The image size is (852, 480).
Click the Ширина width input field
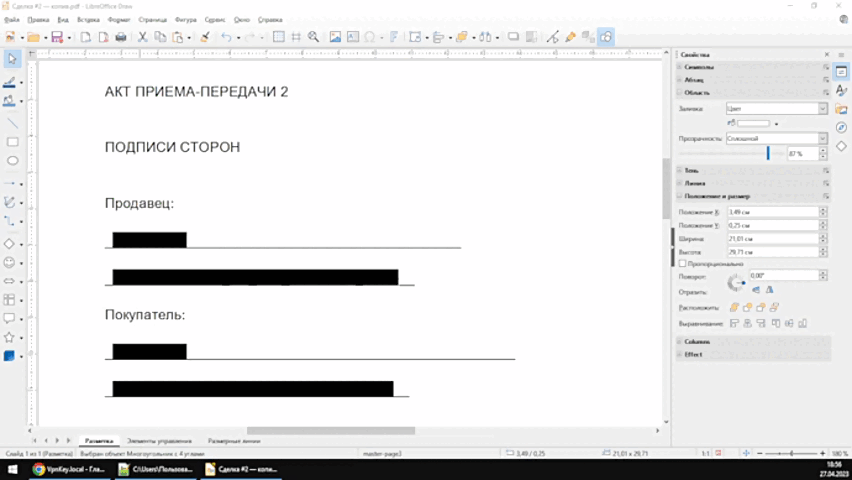[x=772, y=240]
